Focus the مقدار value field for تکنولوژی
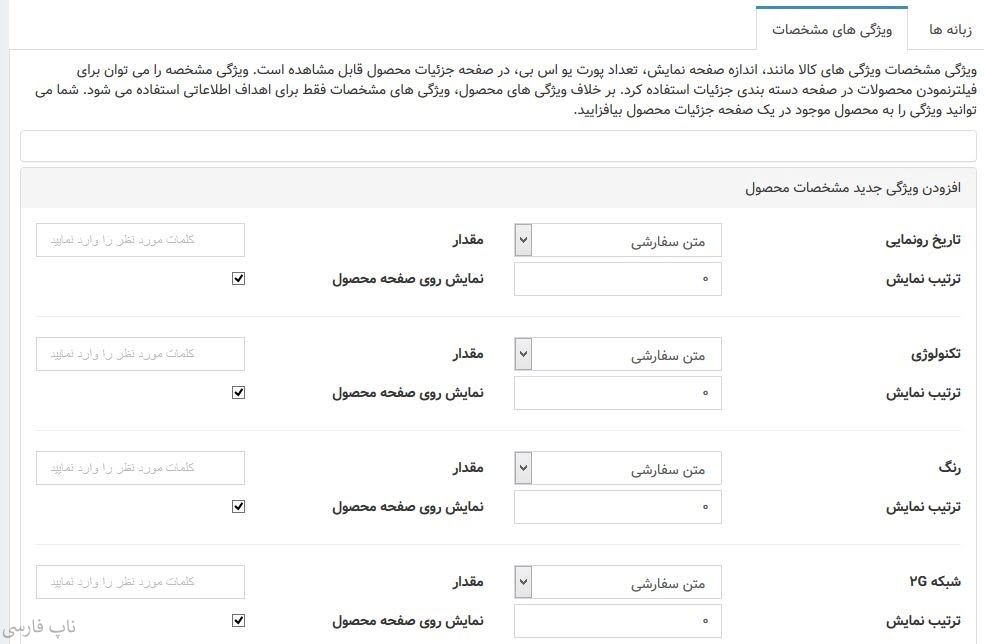Screen dimensions: 984x644 tap(140, 354)
